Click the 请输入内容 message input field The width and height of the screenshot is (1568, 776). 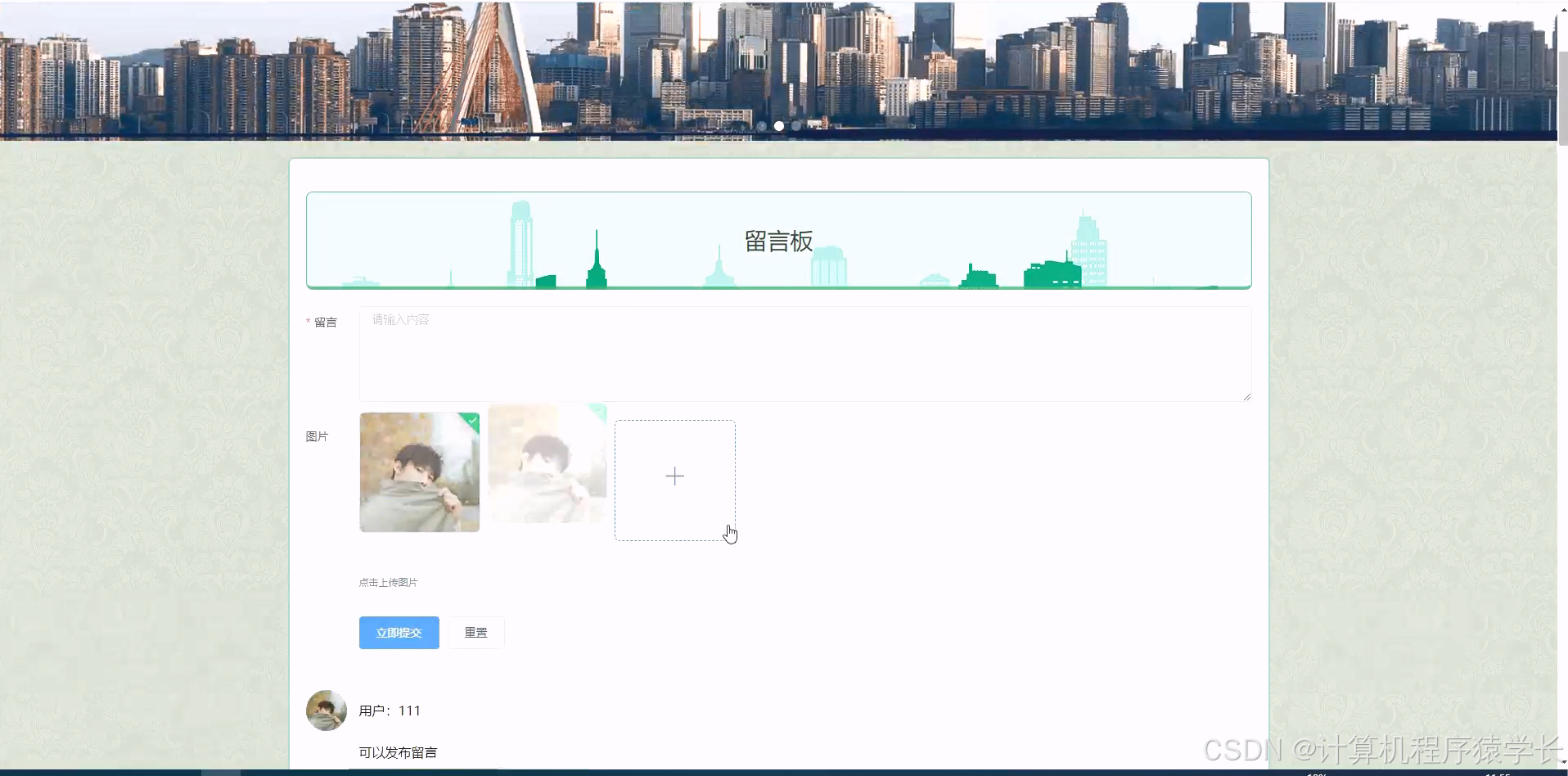click(804, 354)
